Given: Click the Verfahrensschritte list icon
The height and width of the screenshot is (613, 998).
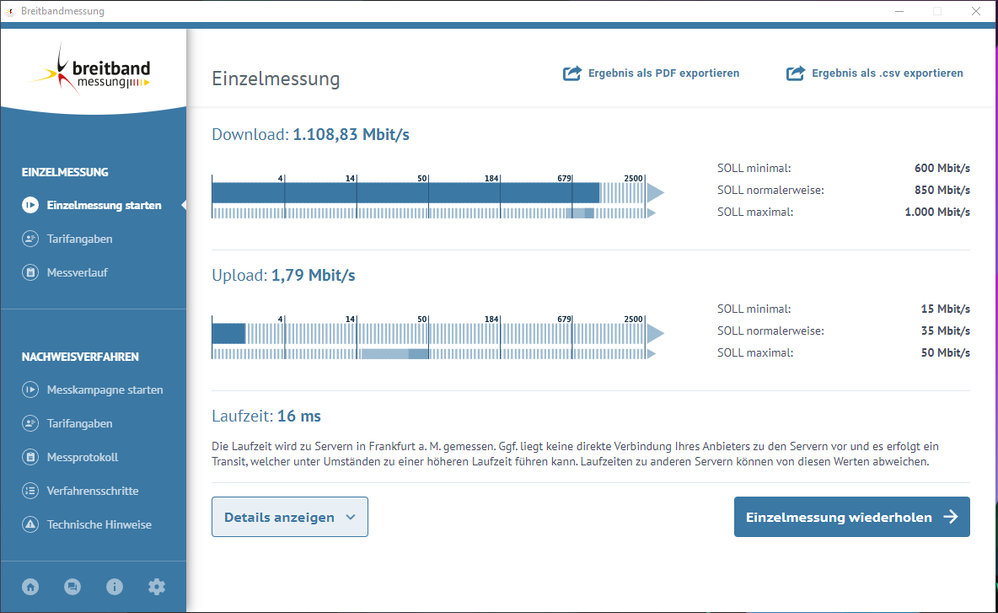Looking at the screenshot, I should (30, 491).
